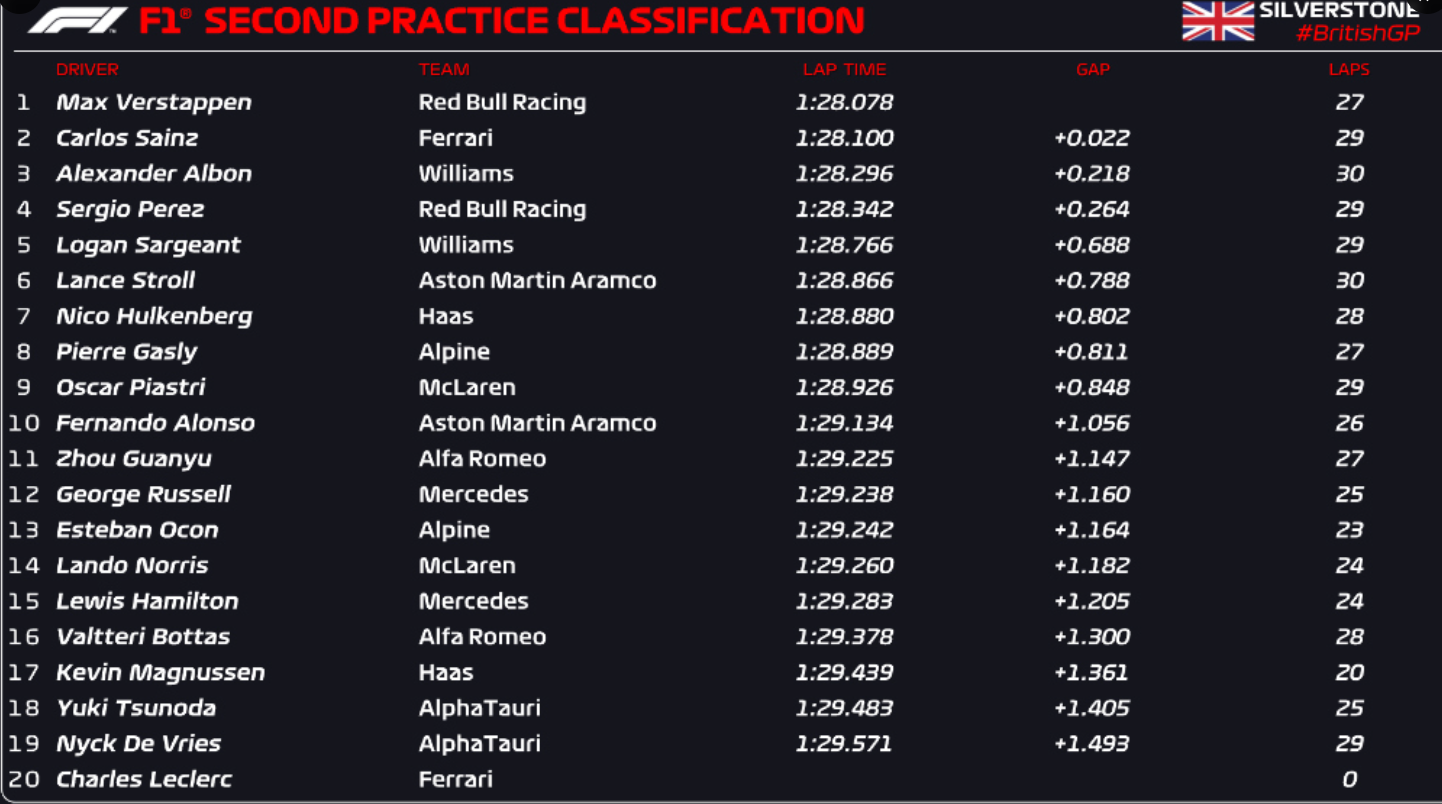The height and width of the screenshot is (804, 1442).
Task: Click Fernando Alonso's gap +1.056
Action: 1092,423
